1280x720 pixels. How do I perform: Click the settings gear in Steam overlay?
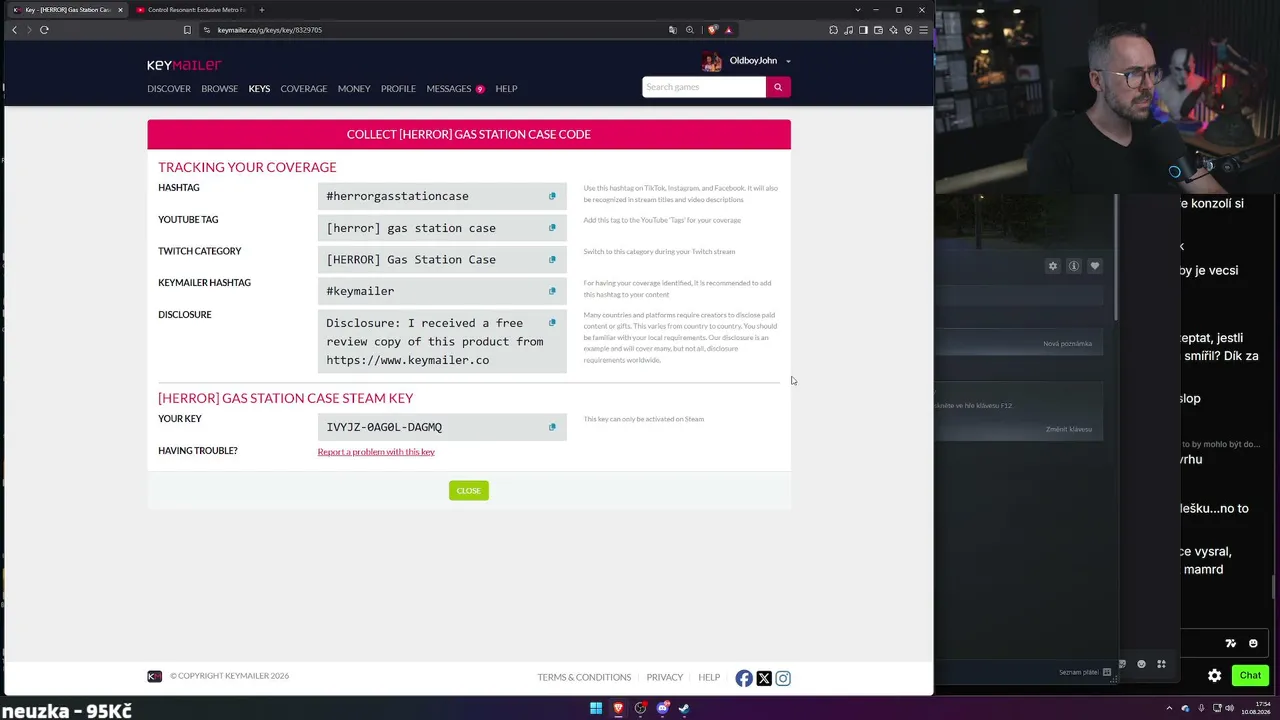(x=1053, y=266)
